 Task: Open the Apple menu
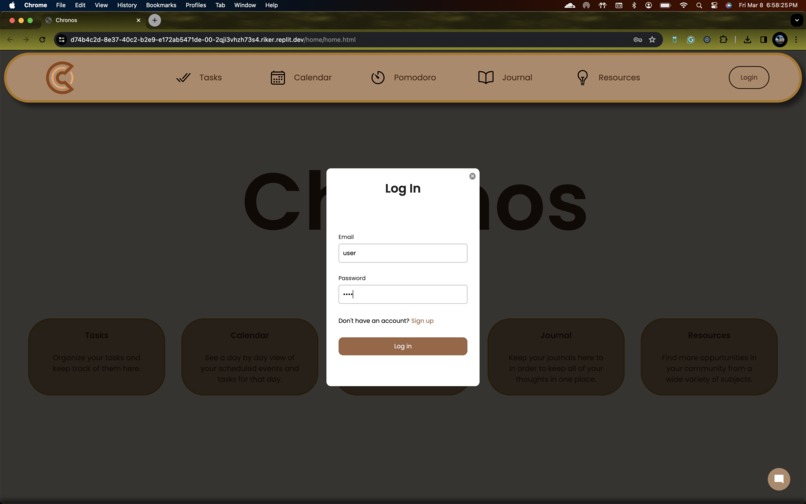click(x=11, y=5)
